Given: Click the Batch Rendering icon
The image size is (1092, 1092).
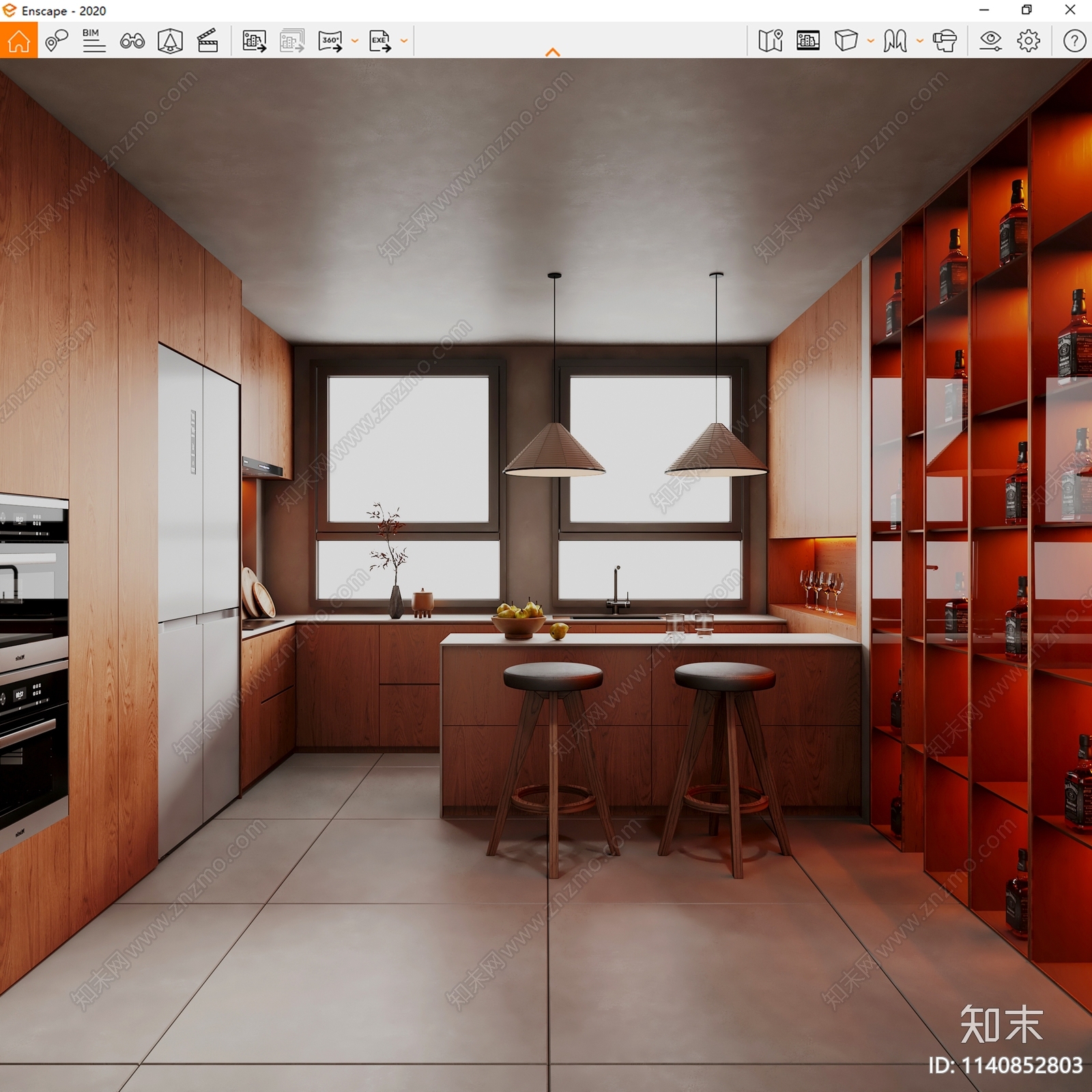Looking at the screenshot, I should [x=292, y=41].
